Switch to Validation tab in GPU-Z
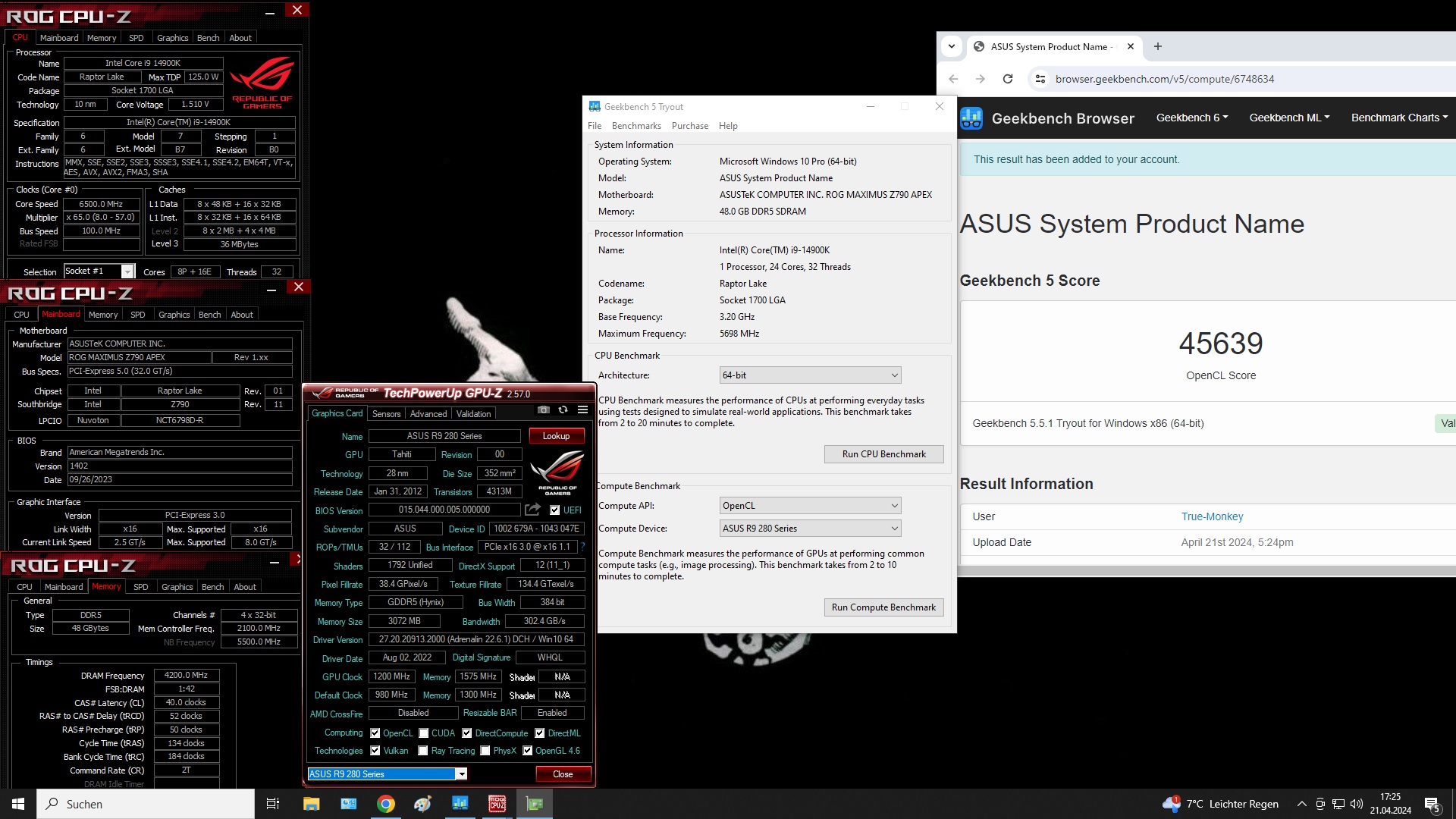1456x819 pixels. click(x=473, y=414)
